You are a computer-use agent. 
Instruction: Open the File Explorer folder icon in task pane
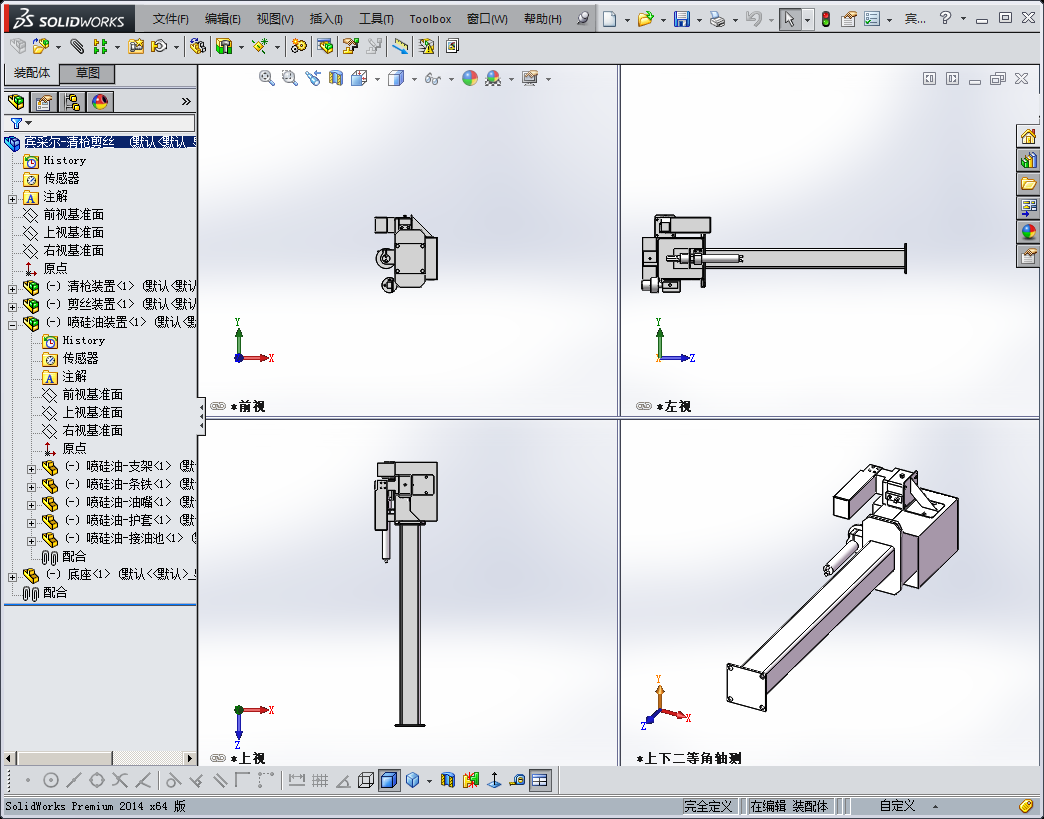point(1029,184)
